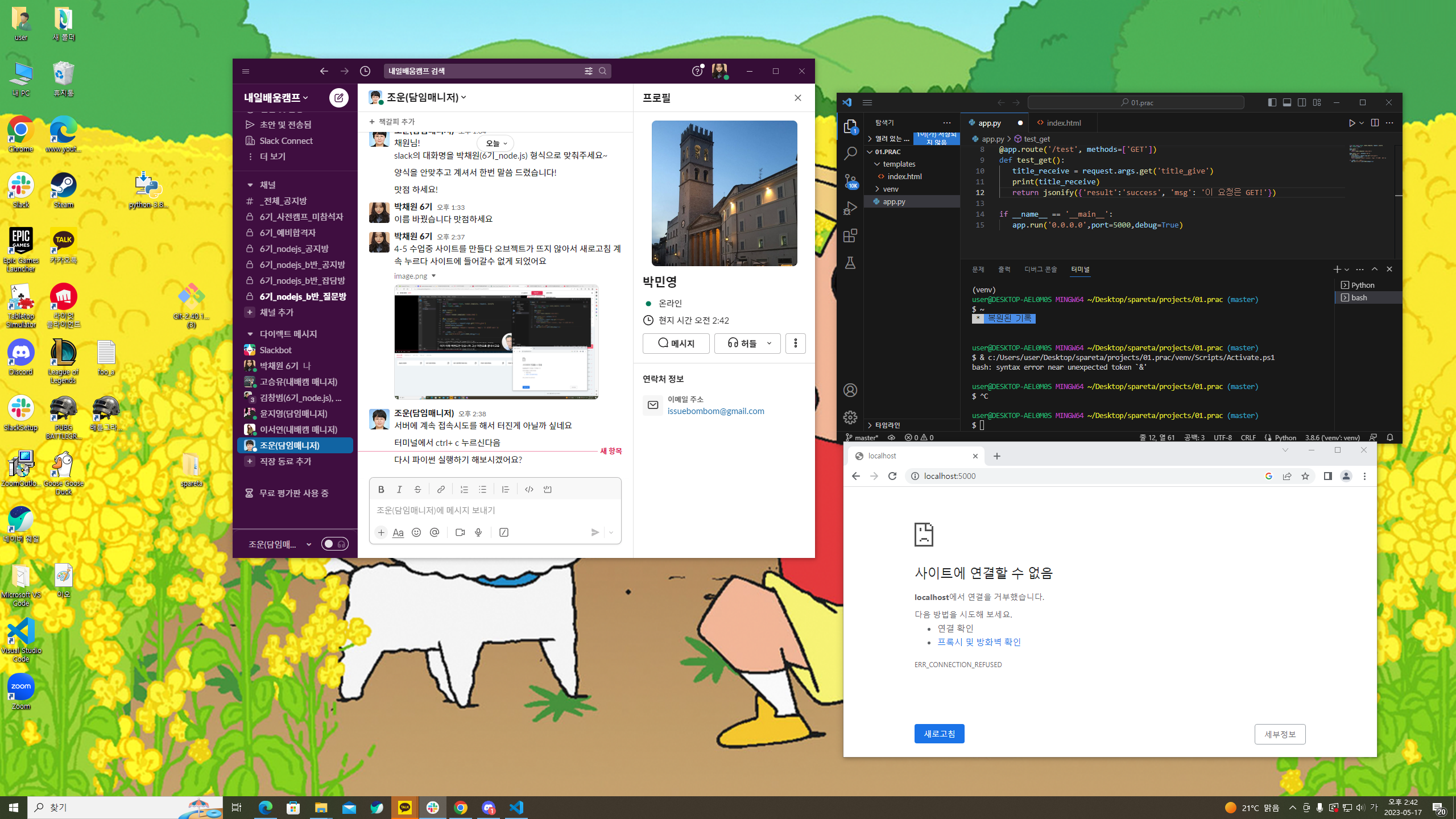Maximize the VS Code terminal panel

pyautogui.click(x=1375, y=269)
